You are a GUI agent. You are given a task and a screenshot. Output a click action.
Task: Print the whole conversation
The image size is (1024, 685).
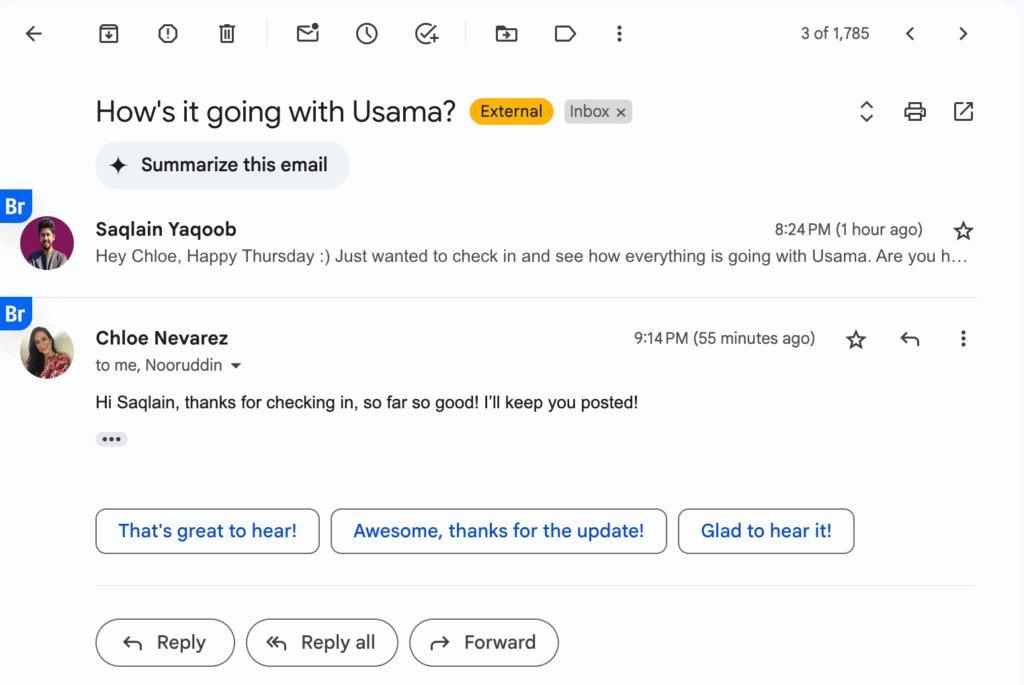pos(914,112)
